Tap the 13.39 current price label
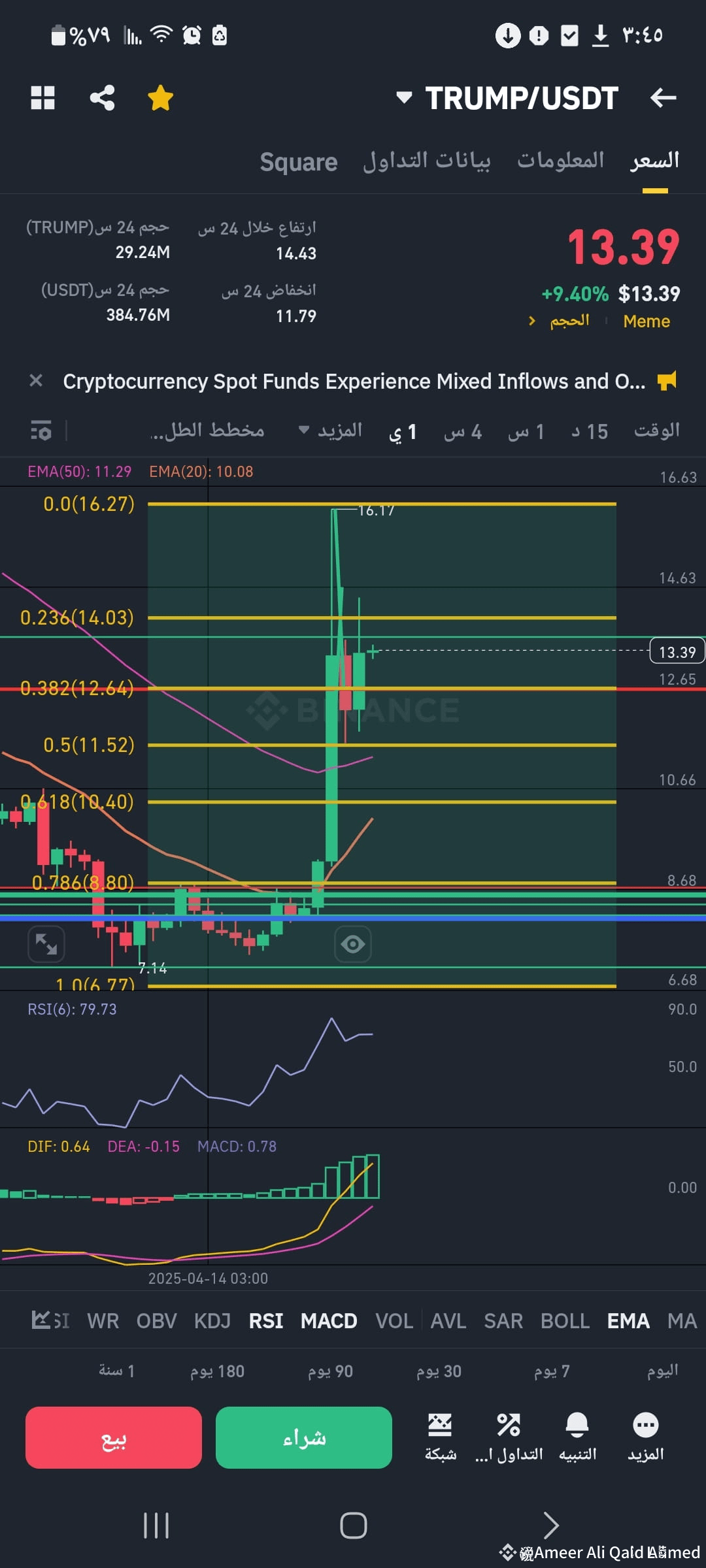Screen dimensions: 706x1568 point(677,652)
